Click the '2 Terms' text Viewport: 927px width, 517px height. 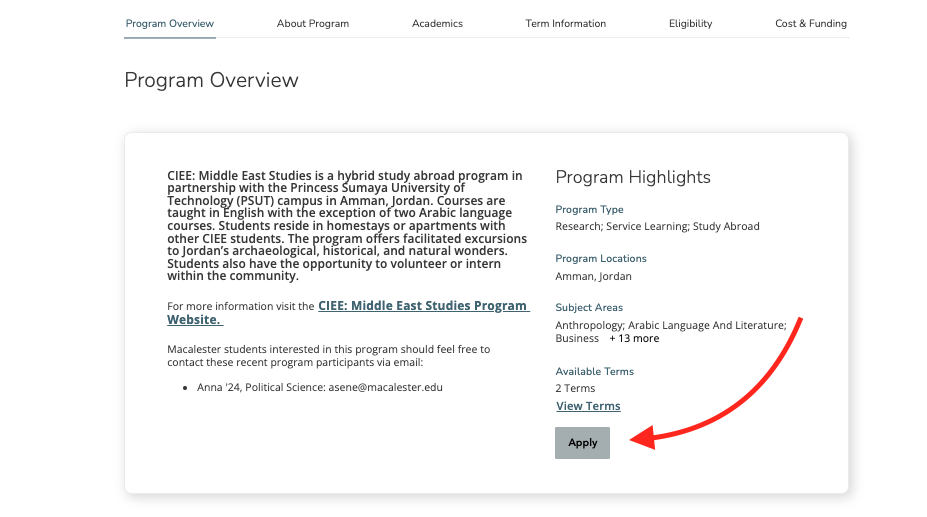click(575, 388)
